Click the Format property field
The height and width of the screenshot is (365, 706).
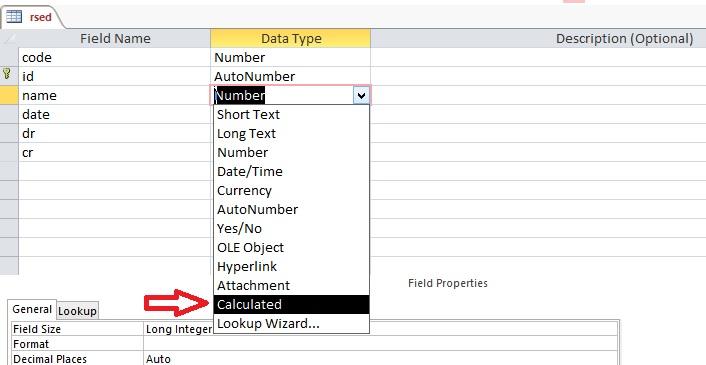pos(382,344)
